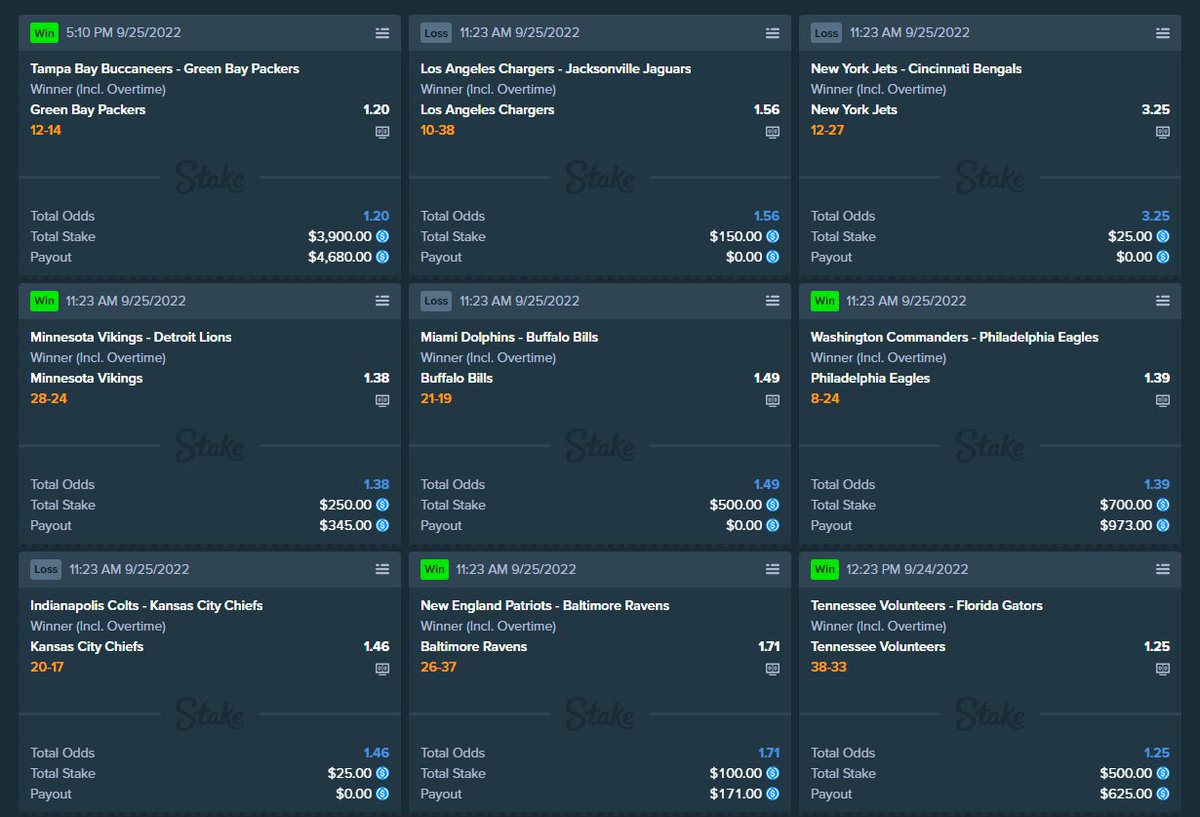
Task: Click blue Total Odds value 1.71
Action: tap(768, 753)
